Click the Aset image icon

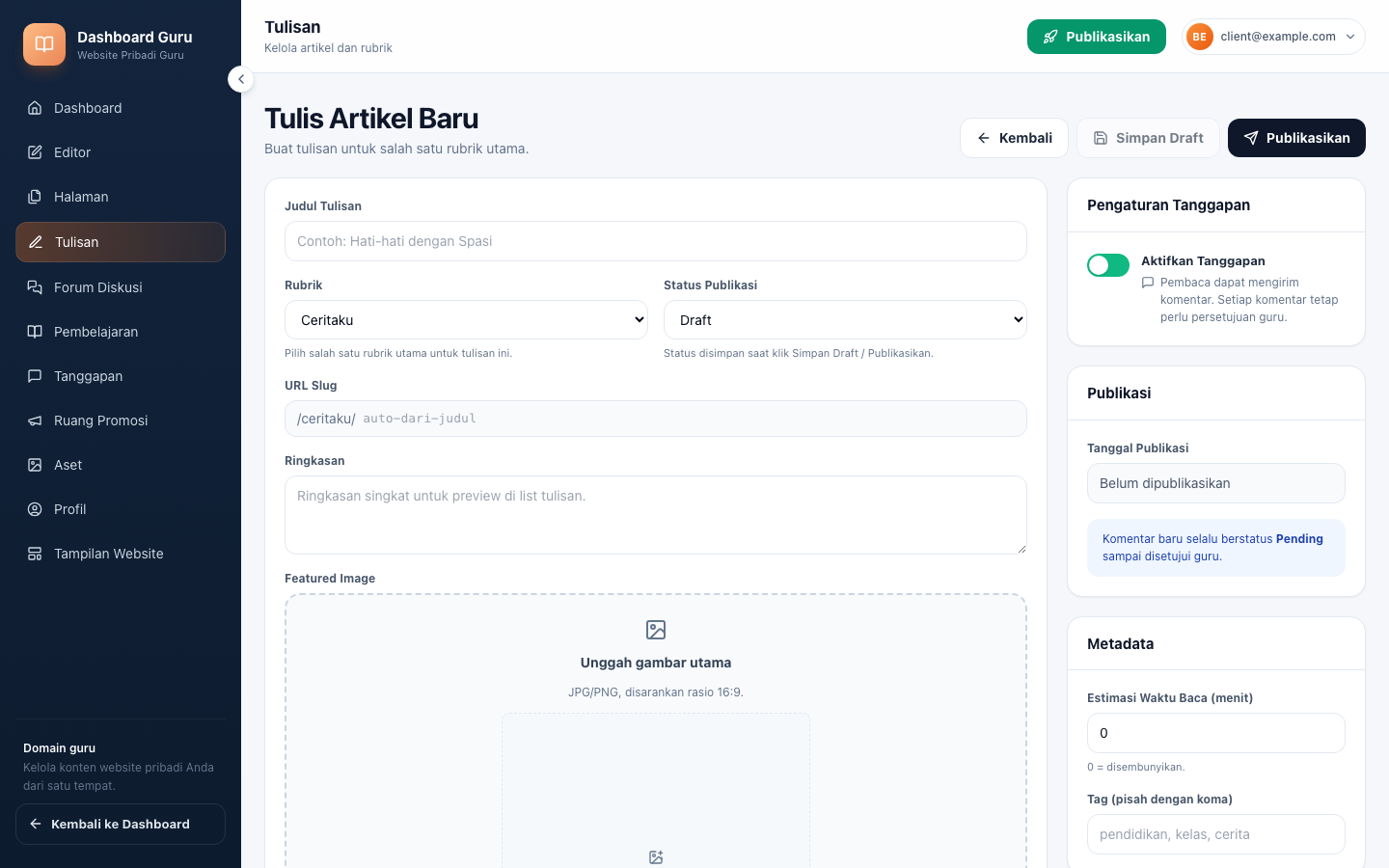tap(35, 465)
